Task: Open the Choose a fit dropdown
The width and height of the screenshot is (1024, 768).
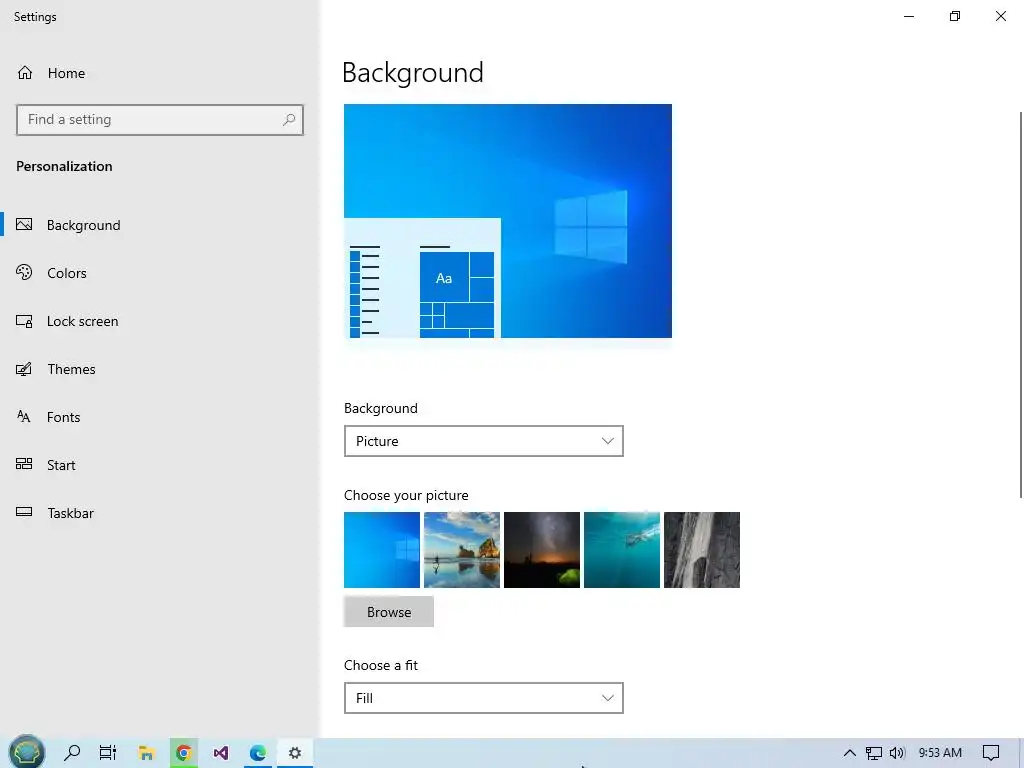Action: tap(483, 698)
